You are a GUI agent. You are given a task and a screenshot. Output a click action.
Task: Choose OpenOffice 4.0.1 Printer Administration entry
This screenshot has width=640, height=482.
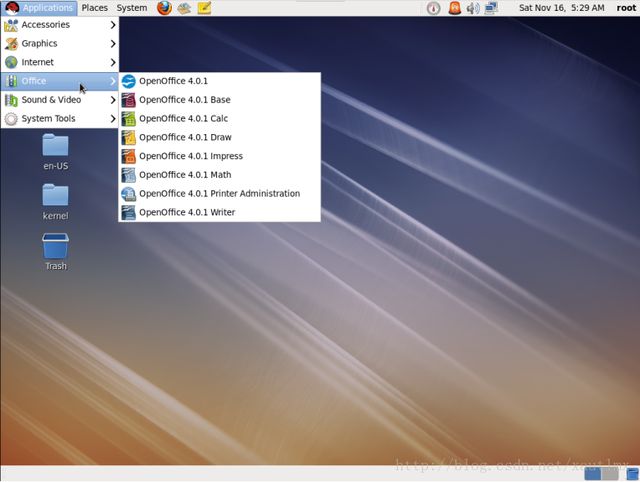[220, 194]
